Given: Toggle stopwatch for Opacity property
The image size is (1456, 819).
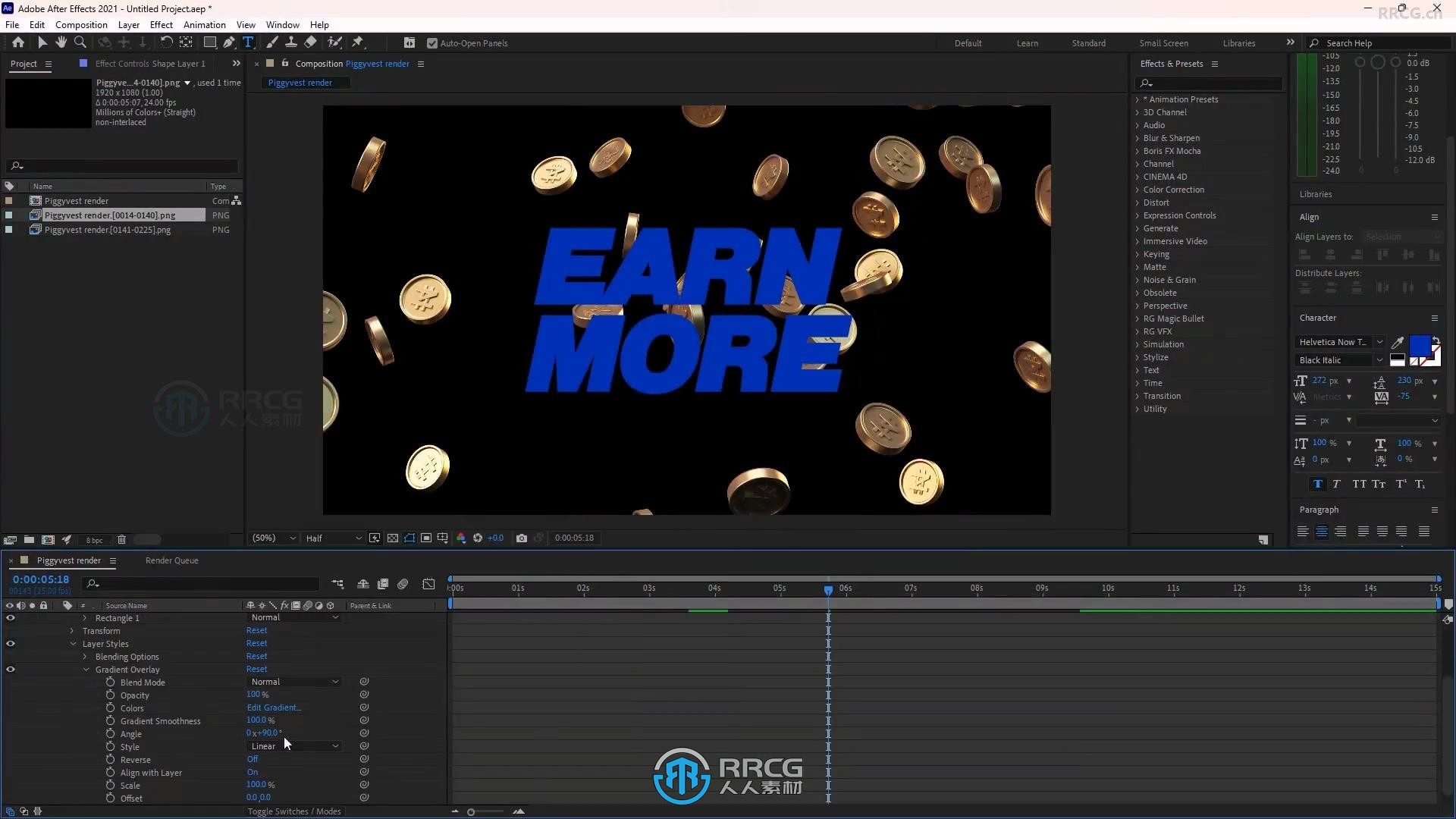Looking at the screenshot, I should pyautogui.click(x=111, y=695).
